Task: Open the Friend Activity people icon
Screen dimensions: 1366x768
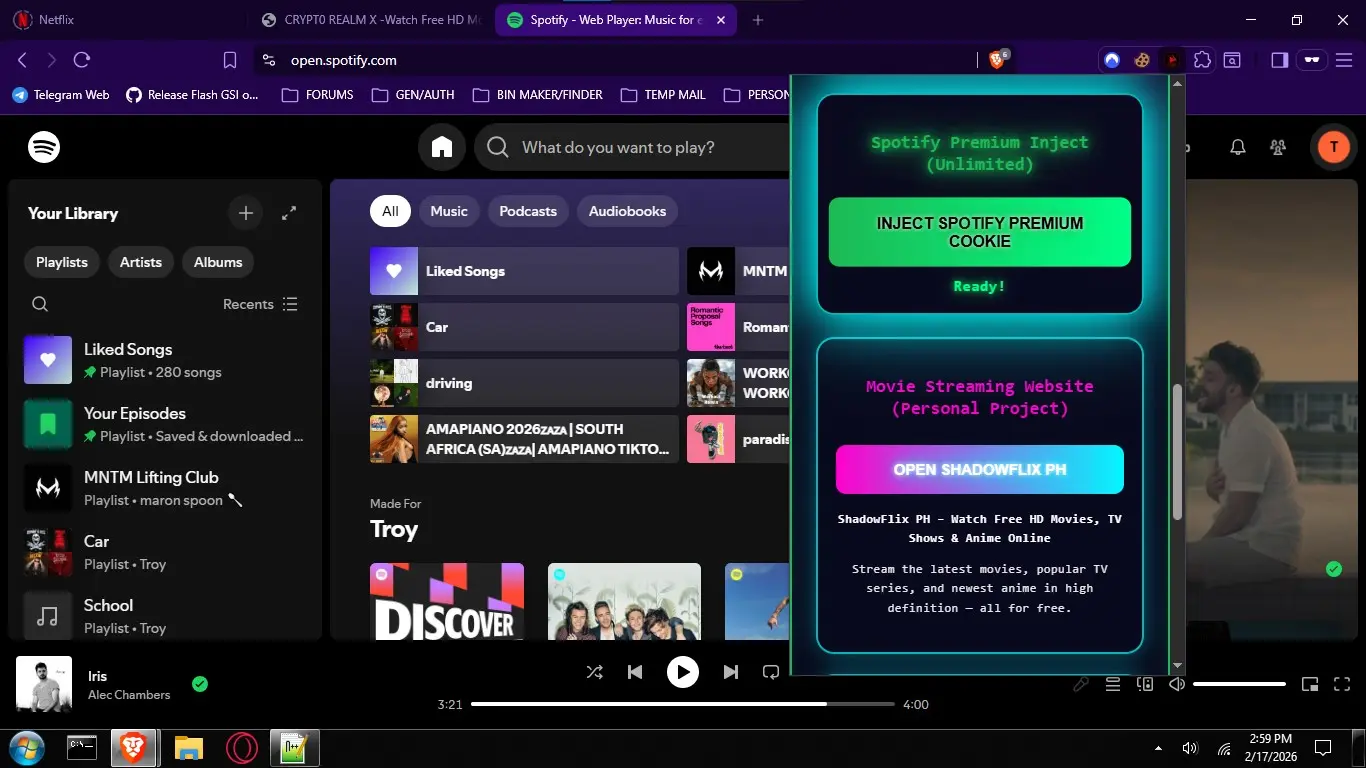Action: (x=1278, y=148)
